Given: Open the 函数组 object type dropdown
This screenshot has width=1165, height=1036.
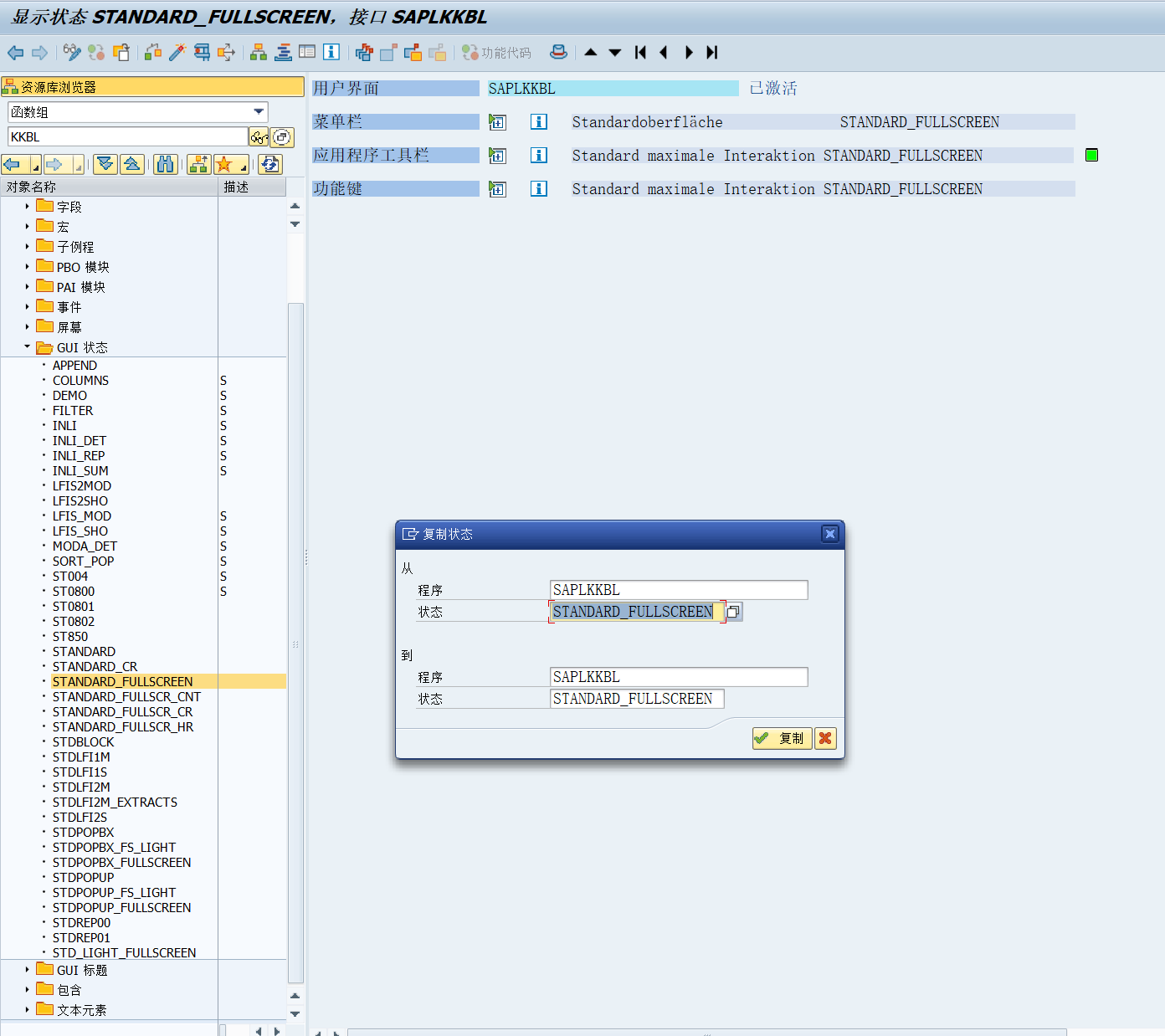Looking at the screenshot, I should [x=259, y=112].
